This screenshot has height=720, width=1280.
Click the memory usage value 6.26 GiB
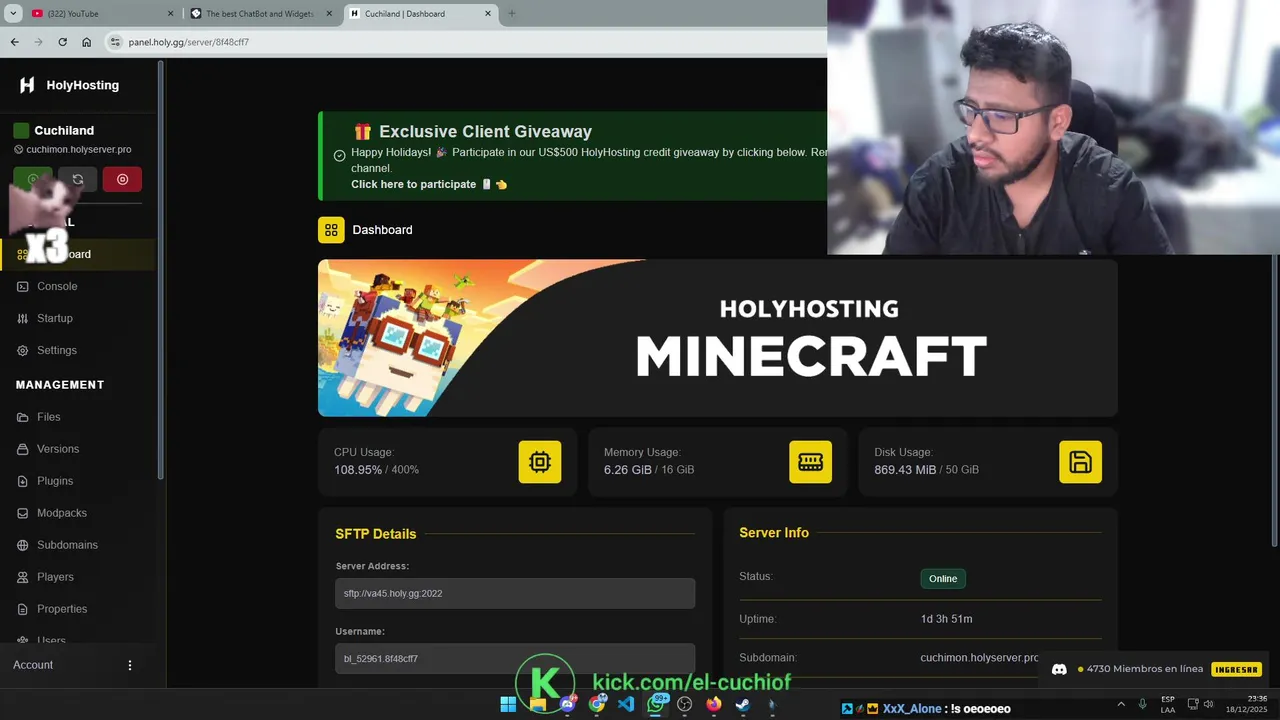pyautogui.click(x=628, y=470)
